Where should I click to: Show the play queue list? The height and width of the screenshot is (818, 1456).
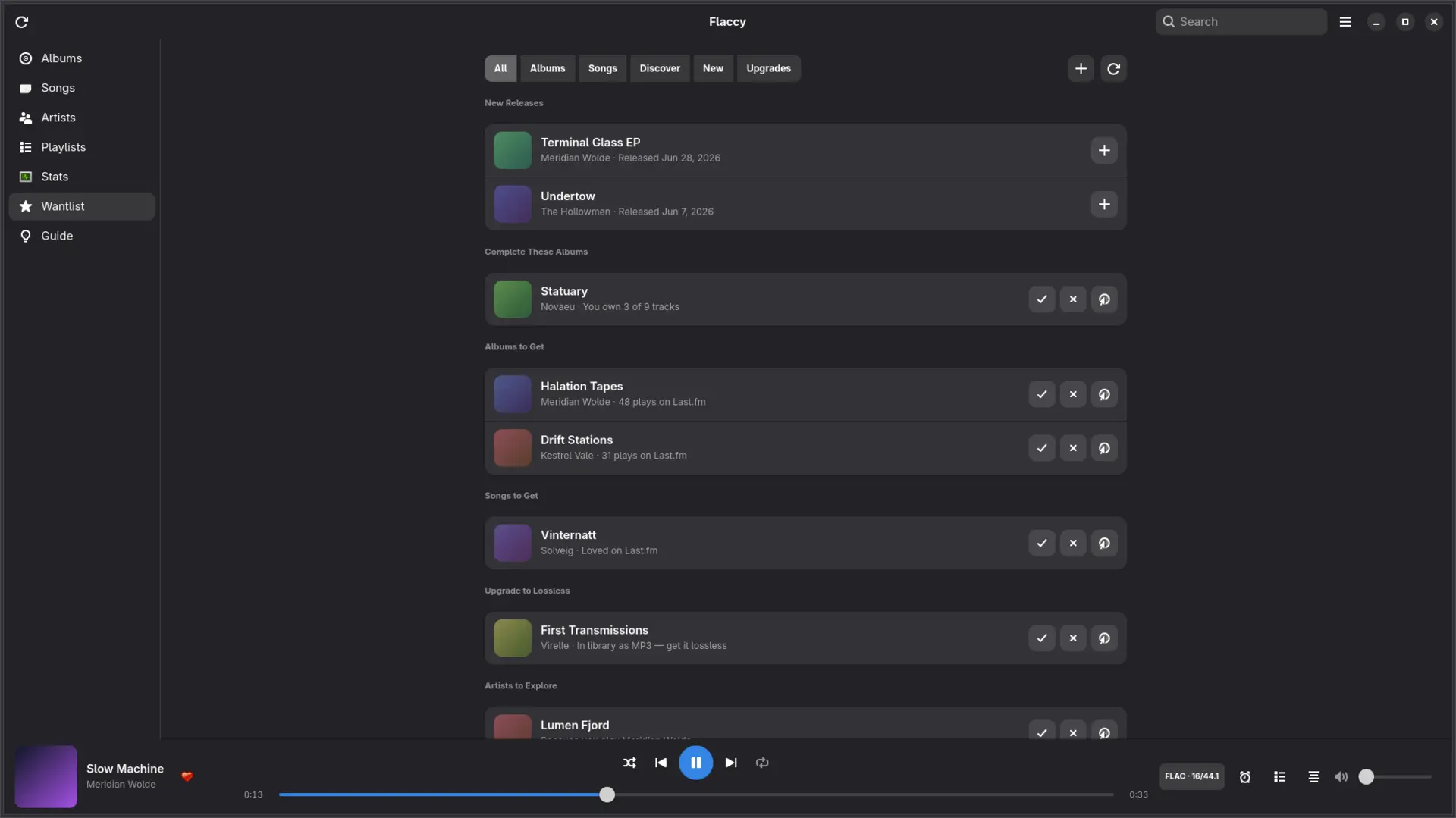(1279, 776)
